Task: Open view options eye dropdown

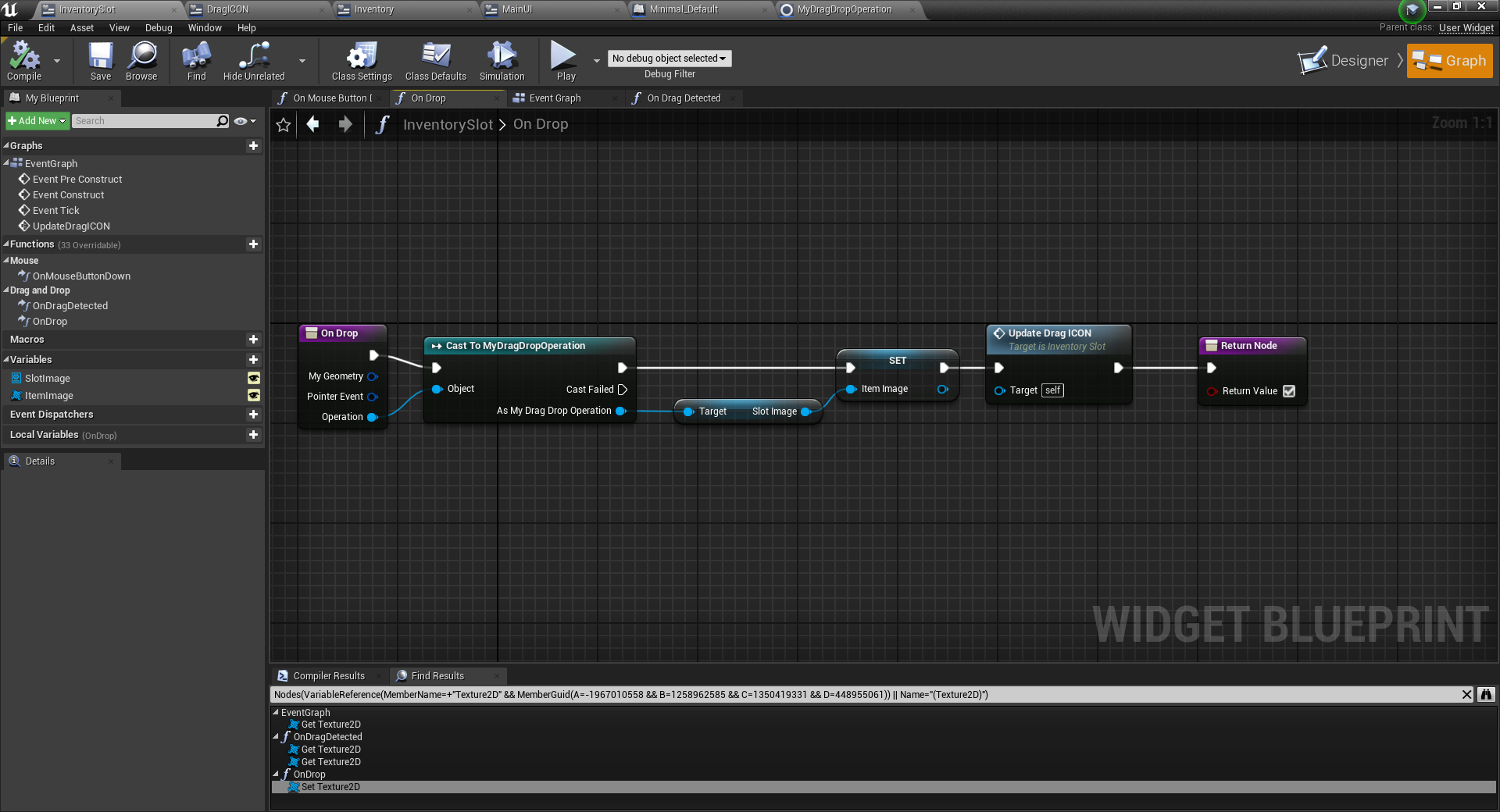Action: 245,121
